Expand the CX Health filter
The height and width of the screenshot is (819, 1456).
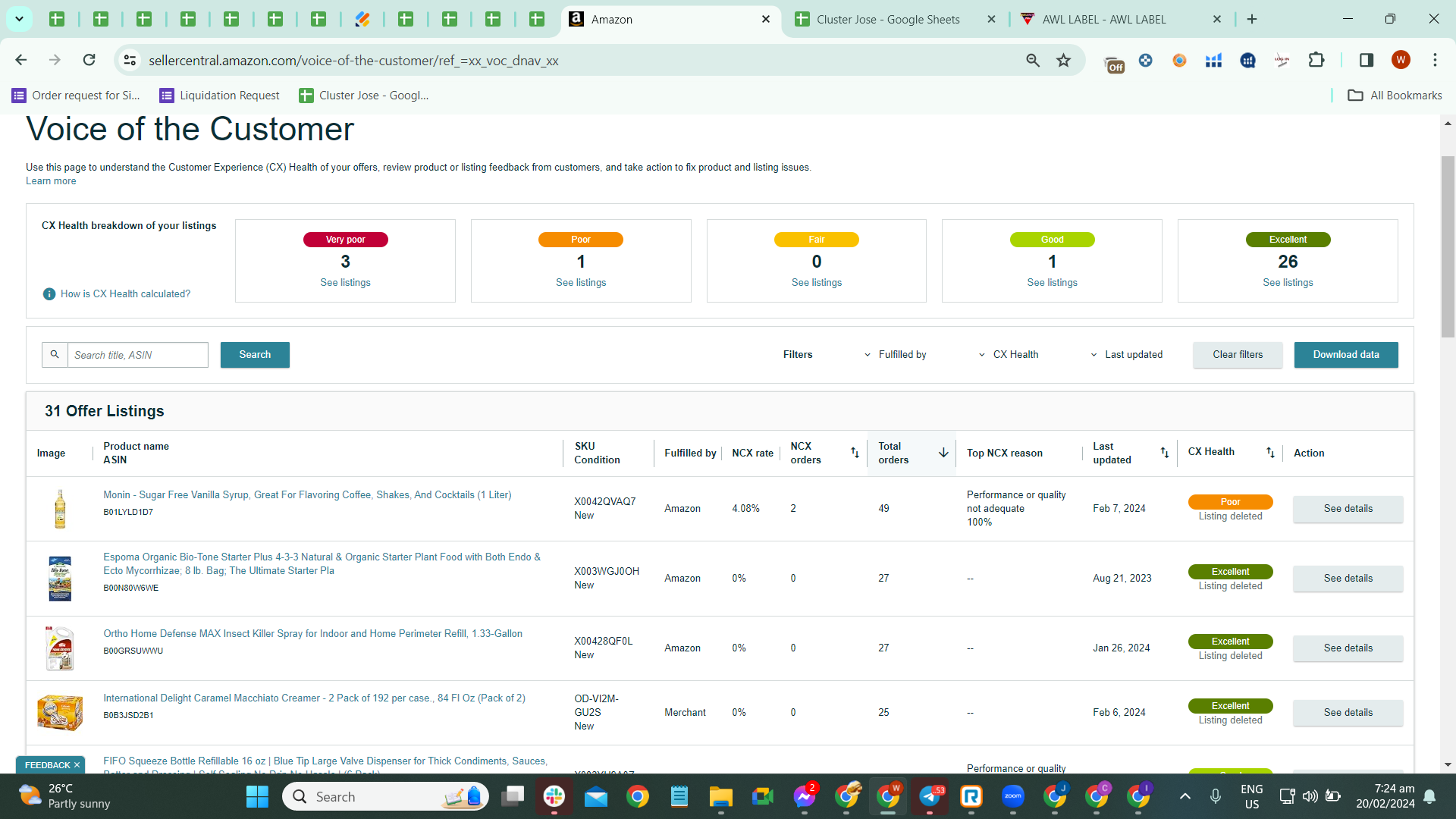[1009, 355]
